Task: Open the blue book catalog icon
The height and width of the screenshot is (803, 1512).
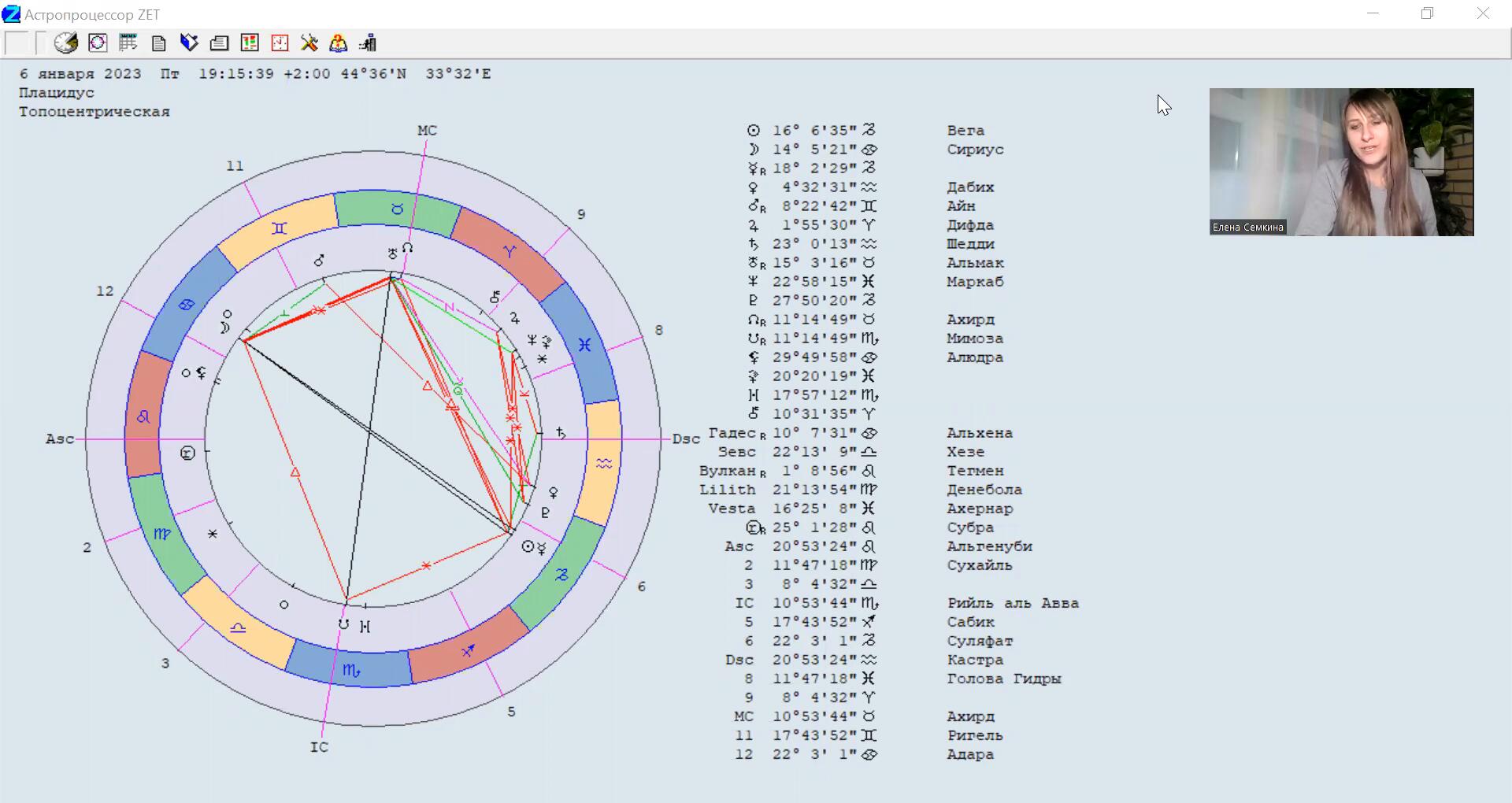Action: click(189, 43)
